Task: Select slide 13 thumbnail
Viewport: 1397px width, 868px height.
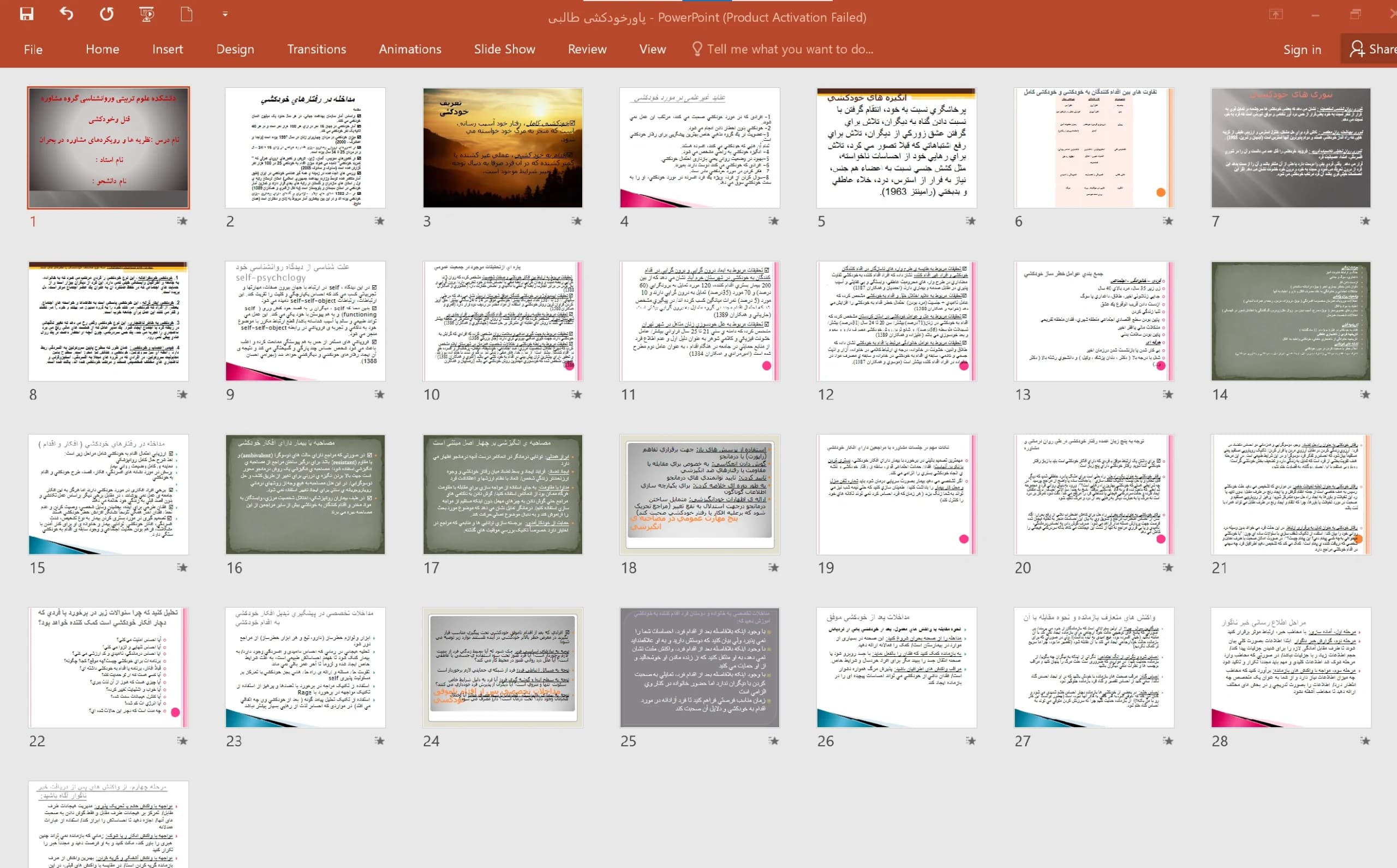Action: (x=1094, y=321)
